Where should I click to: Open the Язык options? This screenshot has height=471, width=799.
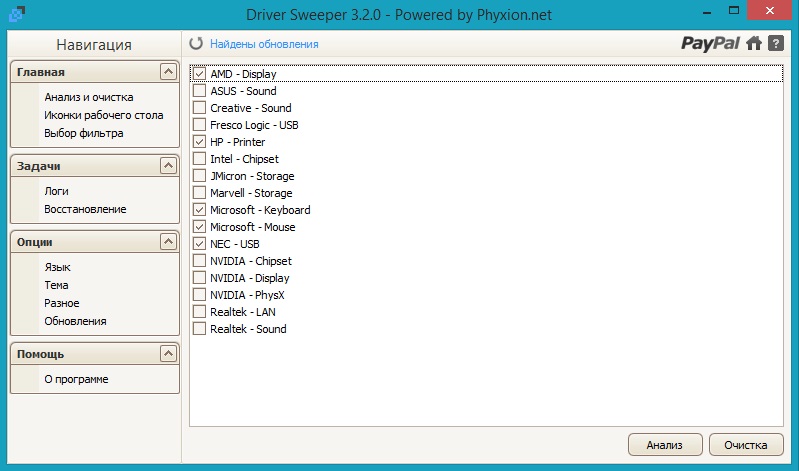click(57, 267)
